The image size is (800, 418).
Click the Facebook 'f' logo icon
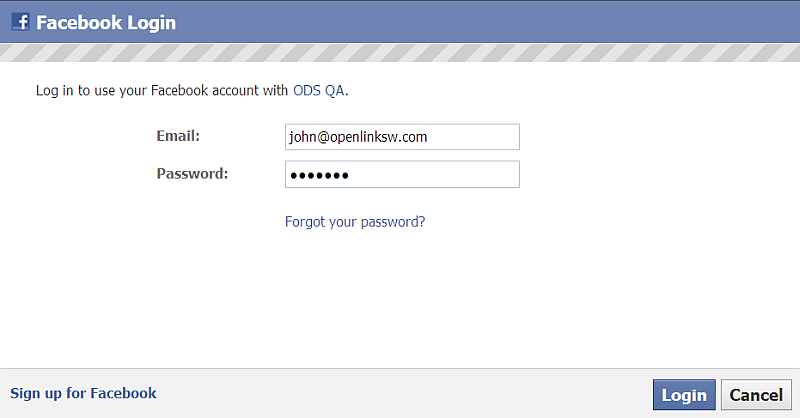click(x=20, y=22)
